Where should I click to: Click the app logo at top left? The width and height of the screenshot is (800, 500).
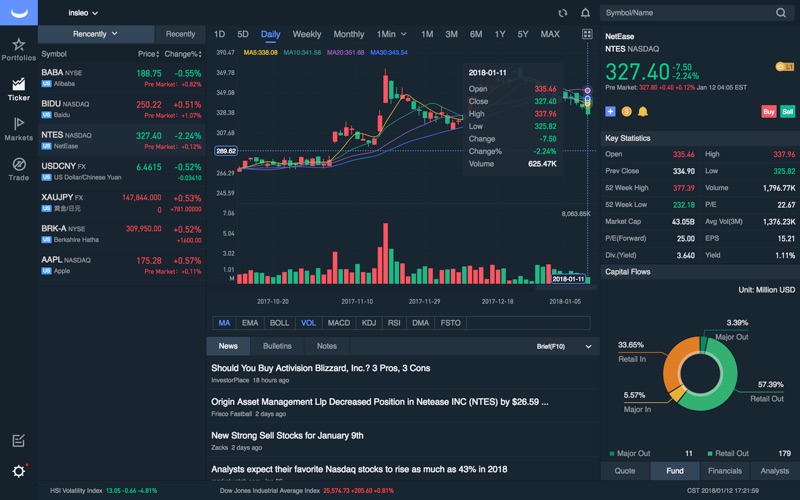[x=19, y=13]
